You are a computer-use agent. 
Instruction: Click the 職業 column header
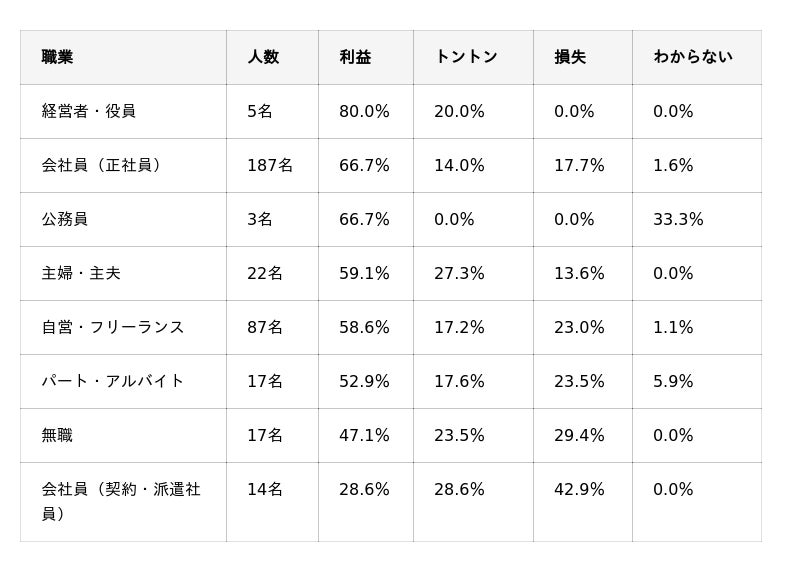click(57, 57)
